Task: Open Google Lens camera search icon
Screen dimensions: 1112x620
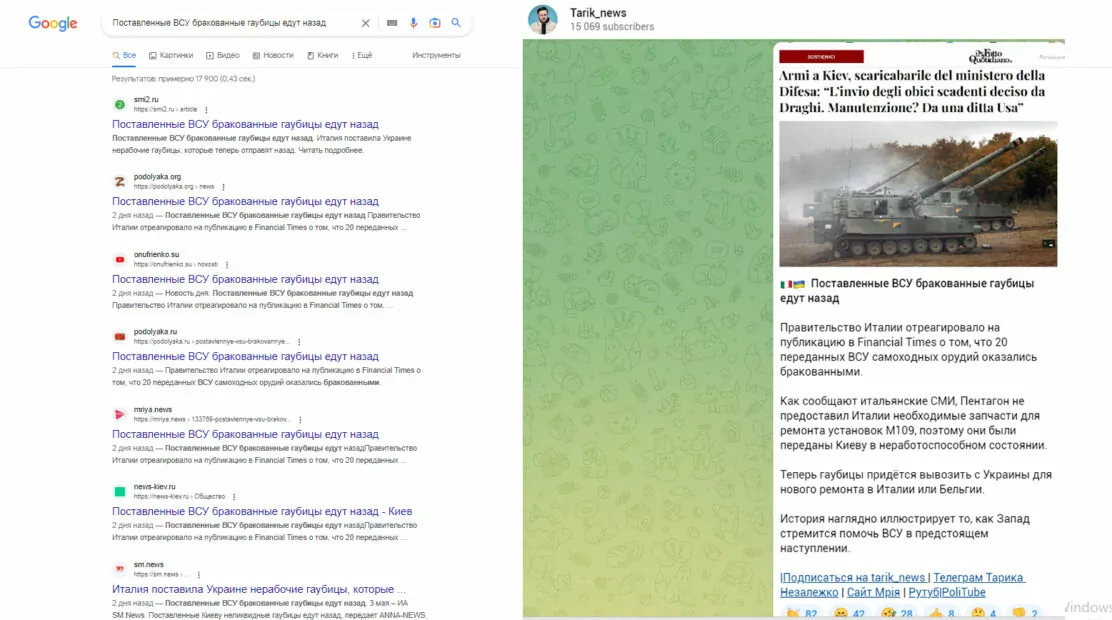Action: (435, 23)
